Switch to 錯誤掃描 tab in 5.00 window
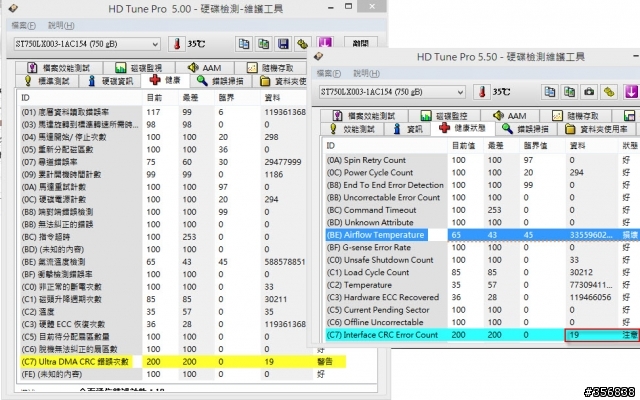Screen dimensions: 640x400 click(x=221, y=81)
